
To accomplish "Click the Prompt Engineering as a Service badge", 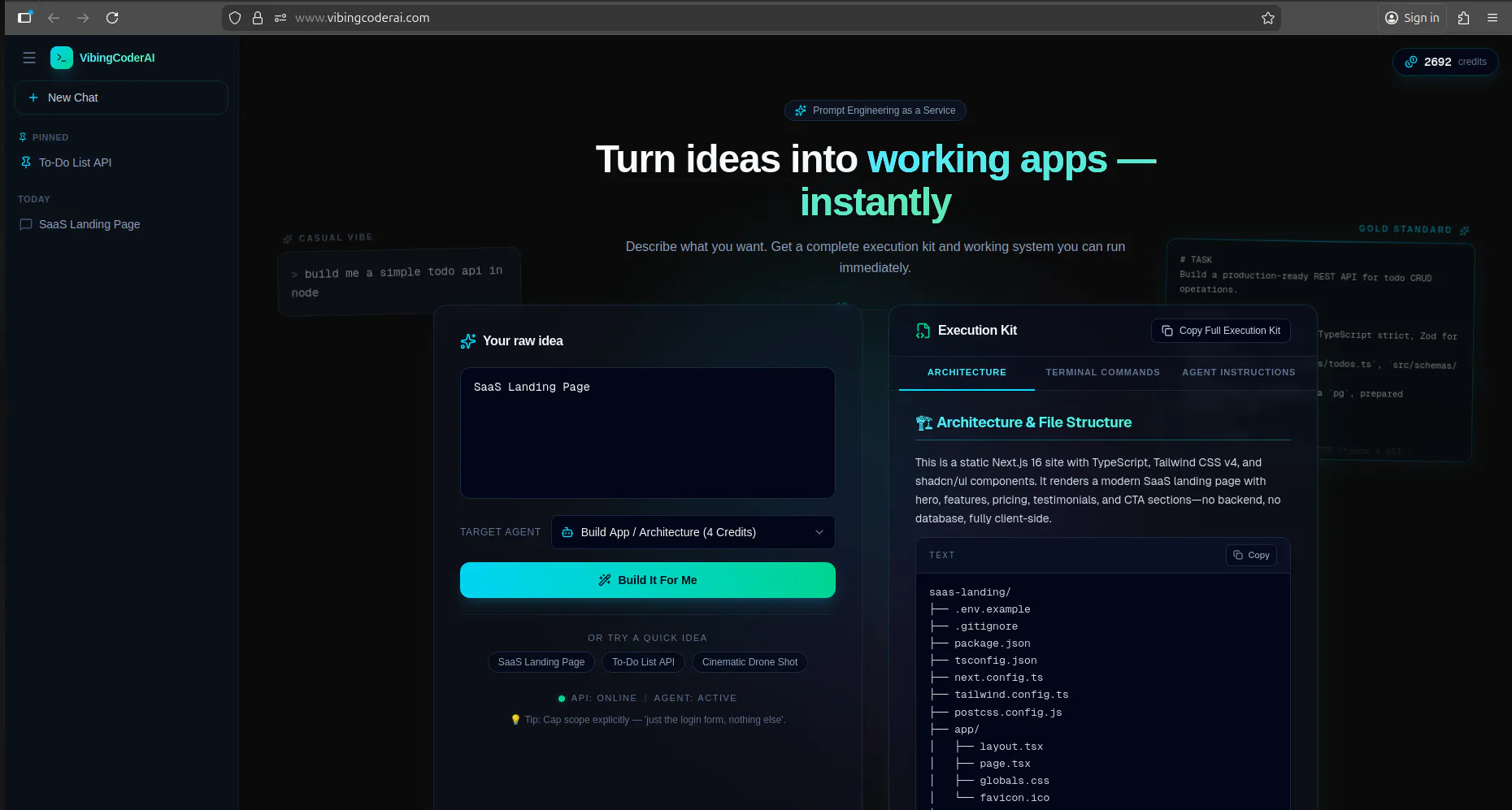I will pos(875,110).
